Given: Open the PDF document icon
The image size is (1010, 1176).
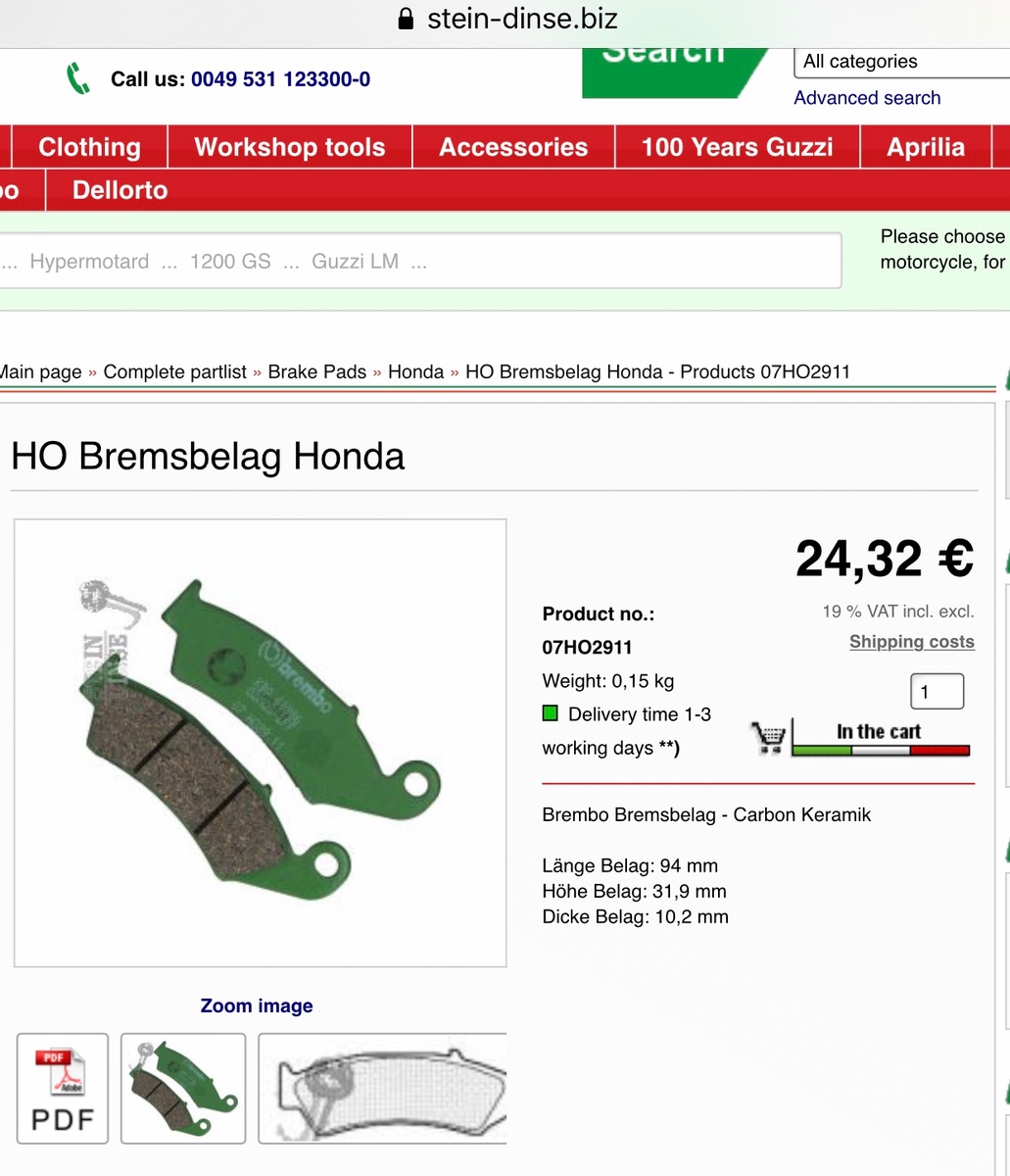Looking at the screenshot, I should point(63,1088).
